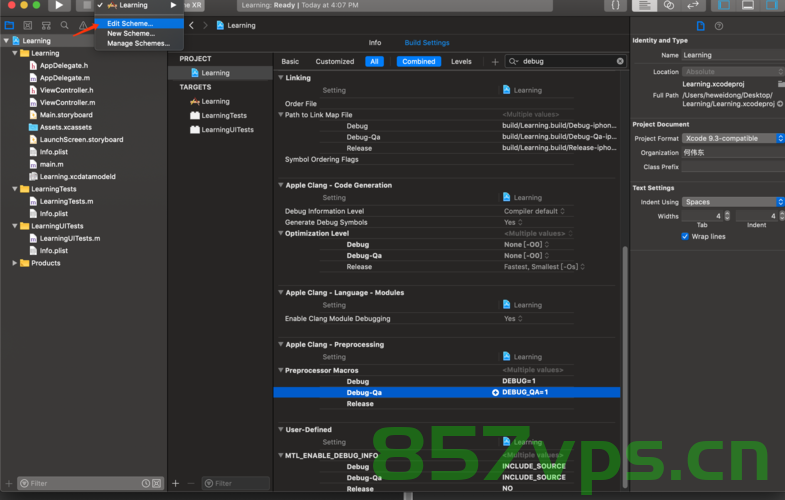The height and width of the screenshot is (500, 785).
Task: Collapse the Preprocessor Macros row
Action: (x=280, y=370)
